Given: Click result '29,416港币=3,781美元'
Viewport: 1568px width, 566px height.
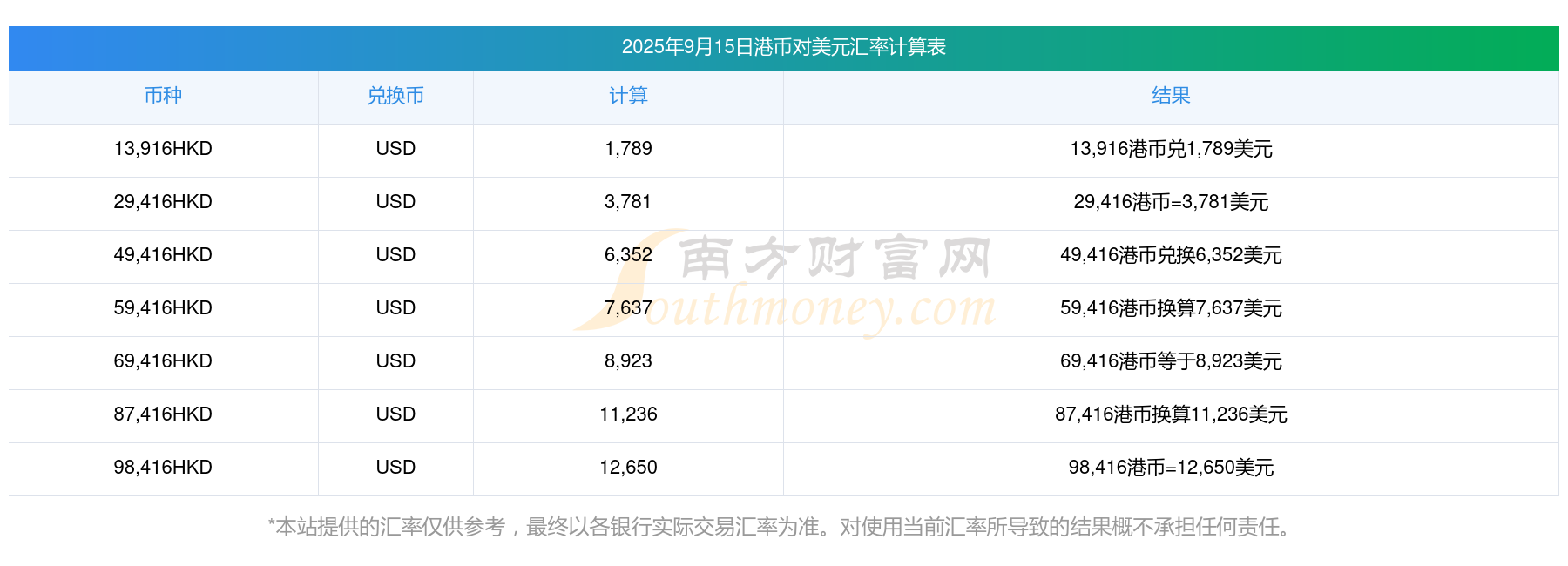Looking at the screenshot, I should (1171, 202).
